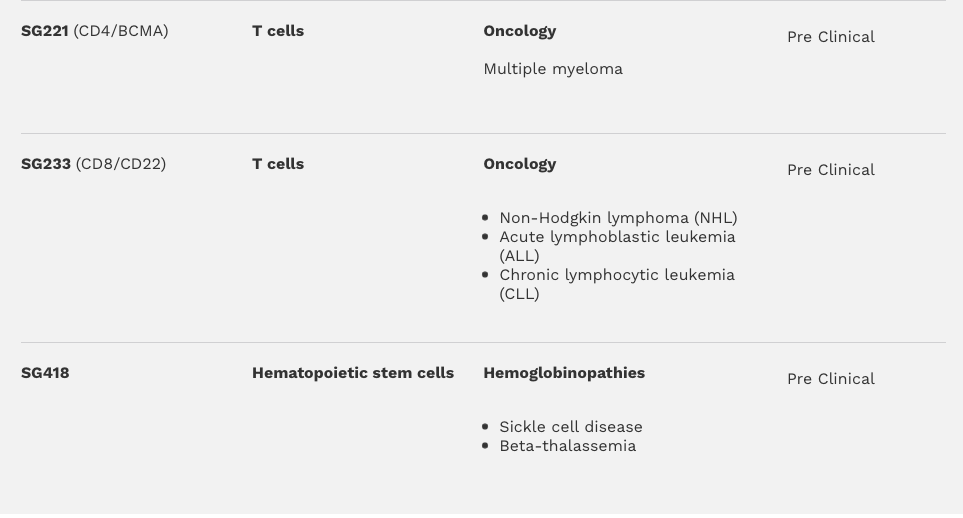Click the Oncology heading for SG221

click(x=520, y=31)
